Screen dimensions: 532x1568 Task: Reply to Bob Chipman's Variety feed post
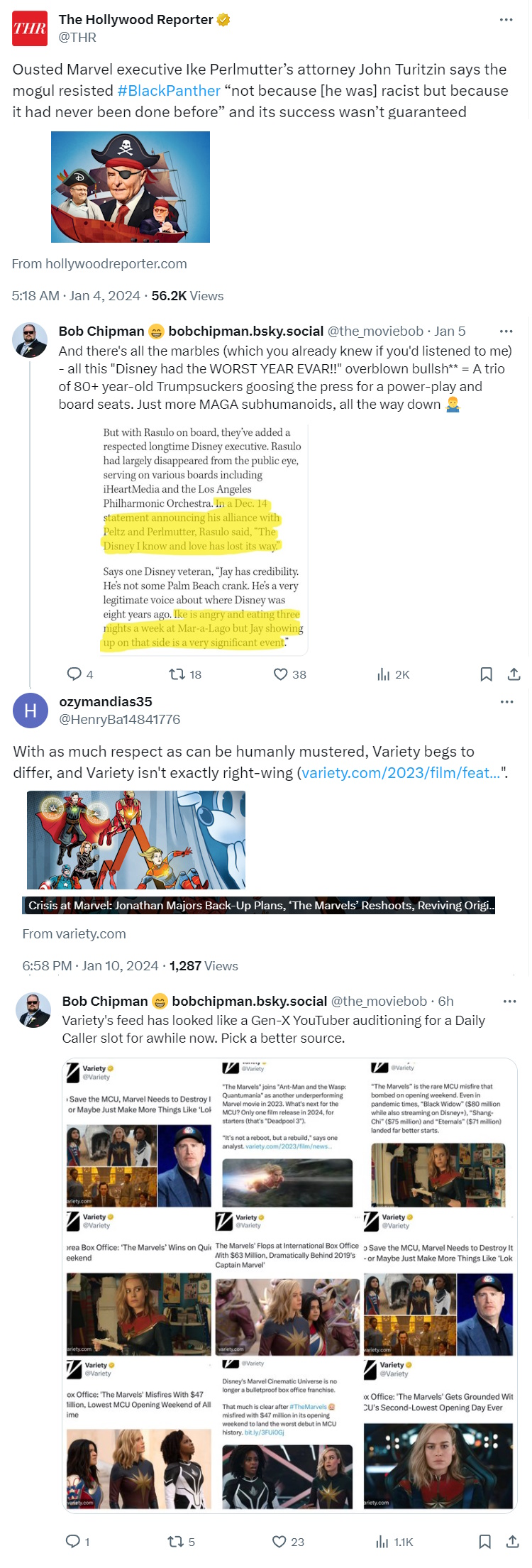click(x=72, y=1541)
